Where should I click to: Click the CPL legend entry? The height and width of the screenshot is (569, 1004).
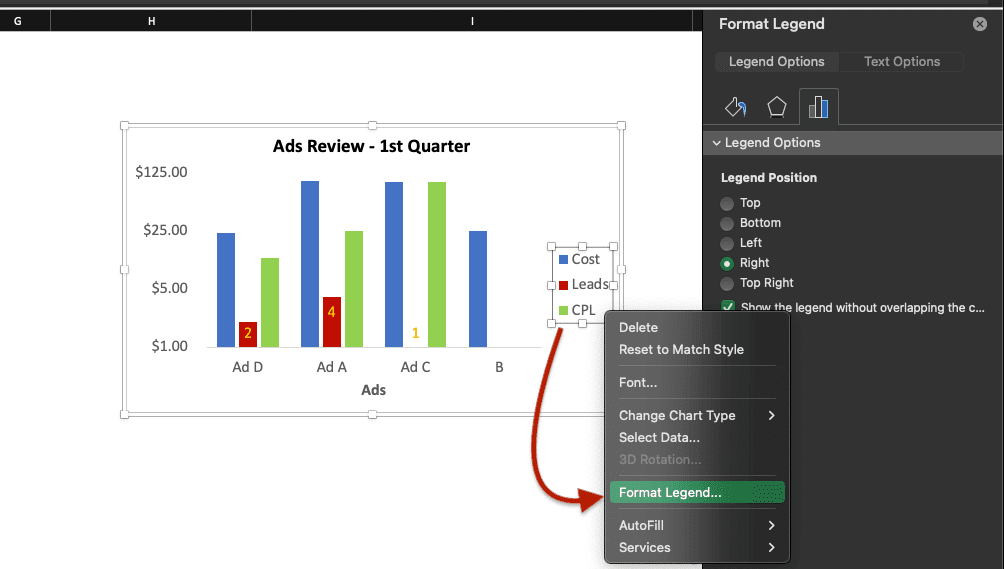(x=578, y=310)
